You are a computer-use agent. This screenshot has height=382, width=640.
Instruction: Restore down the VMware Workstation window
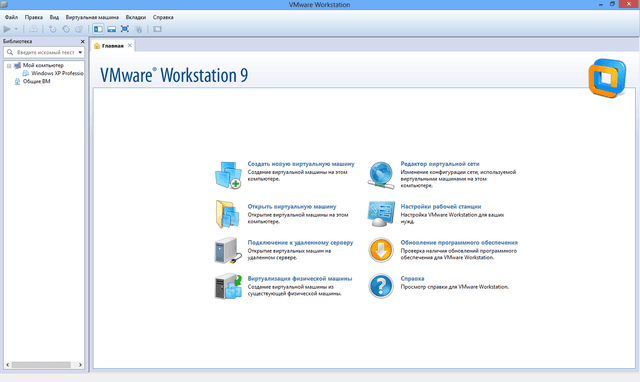click(x=612, y=4)
